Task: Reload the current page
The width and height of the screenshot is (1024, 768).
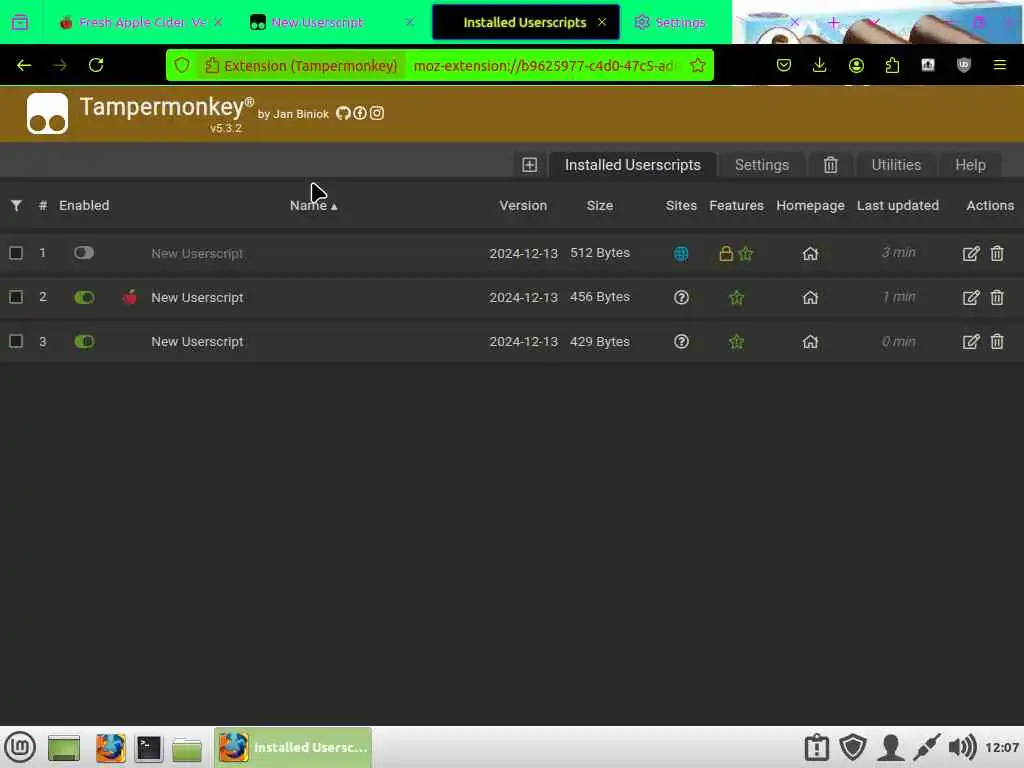Action: [96, 65]
